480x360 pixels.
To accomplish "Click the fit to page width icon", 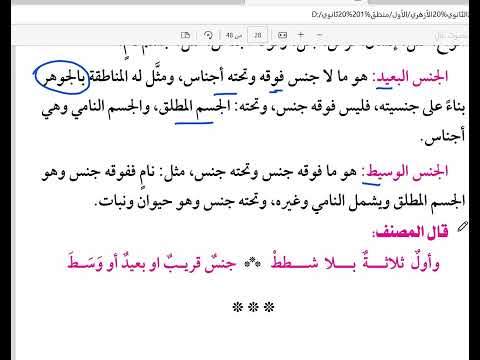I will 282,35.
